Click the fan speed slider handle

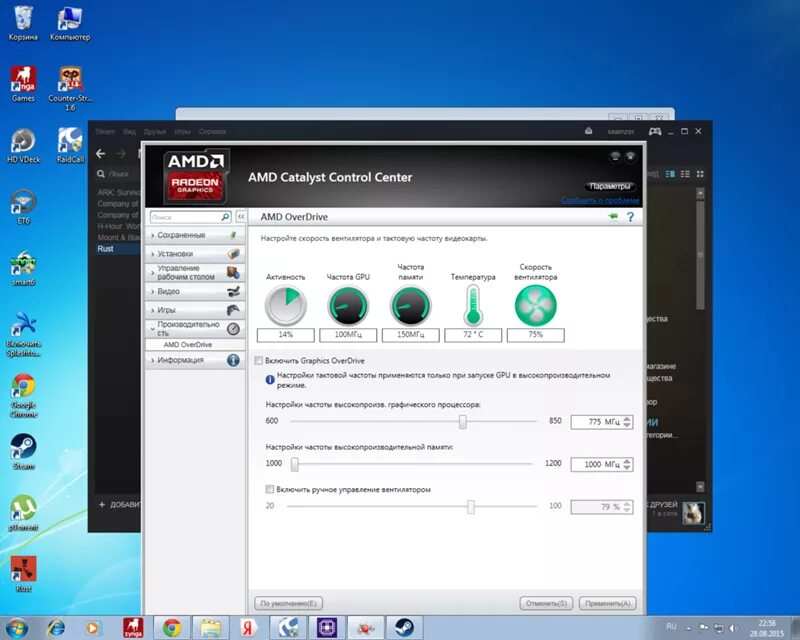(x=470, y=506)
